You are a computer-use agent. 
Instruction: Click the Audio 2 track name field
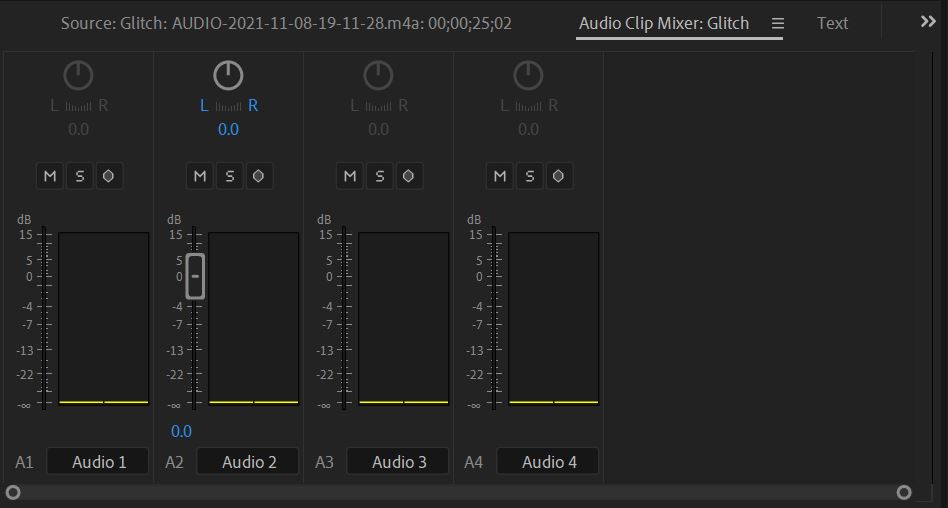coord(248,461)
